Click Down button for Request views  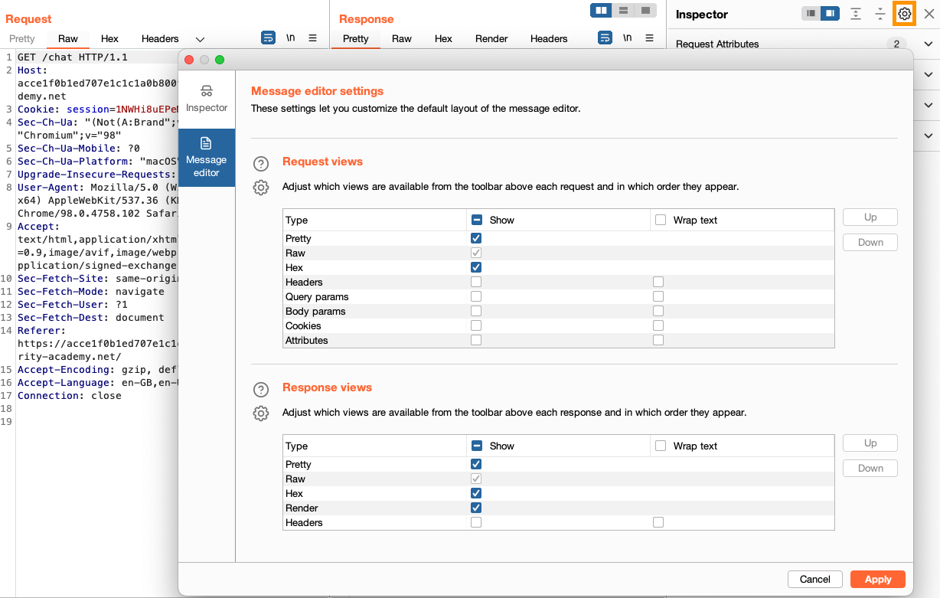coord(870,242)
